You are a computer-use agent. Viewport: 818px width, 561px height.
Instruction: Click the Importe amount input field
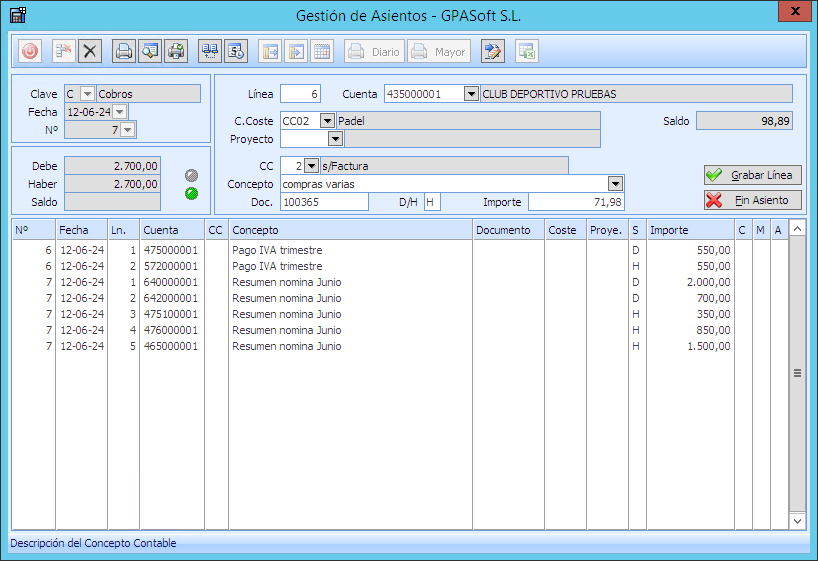[576, 202]
